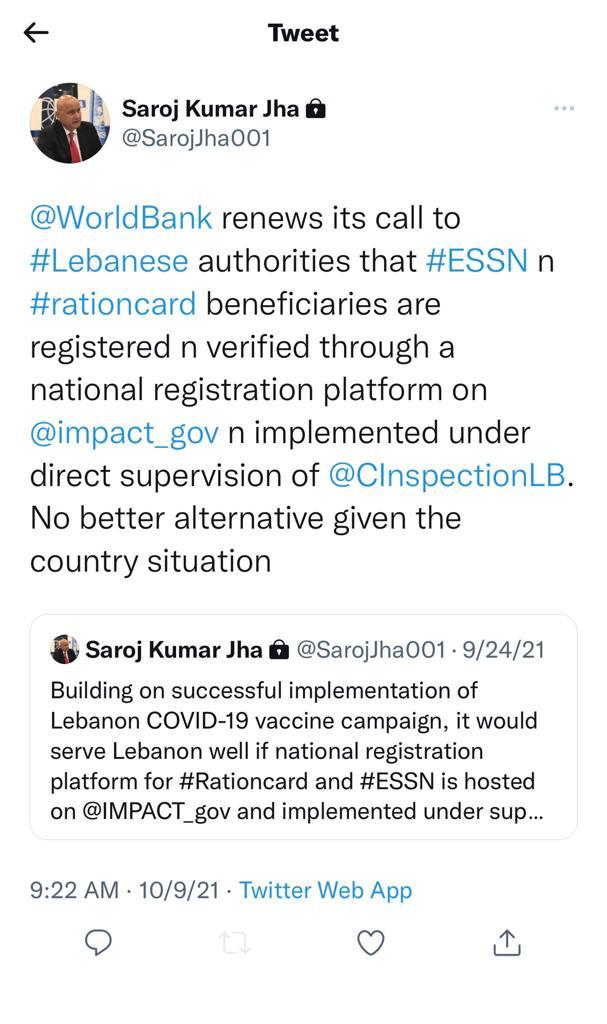This screenshot has width=607, height=1024.
Task: Go back using the left arrow
Action: 36,33
